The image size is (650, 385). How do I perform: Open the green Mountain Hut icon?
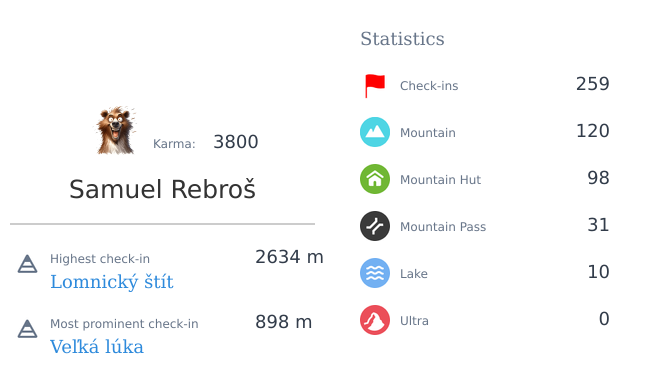tap(375, 179)
